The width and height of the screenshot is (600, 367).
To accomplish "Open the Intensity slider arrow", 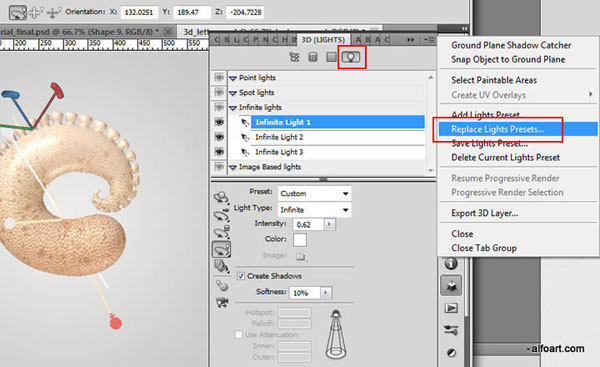I will (x=329, y=224).
